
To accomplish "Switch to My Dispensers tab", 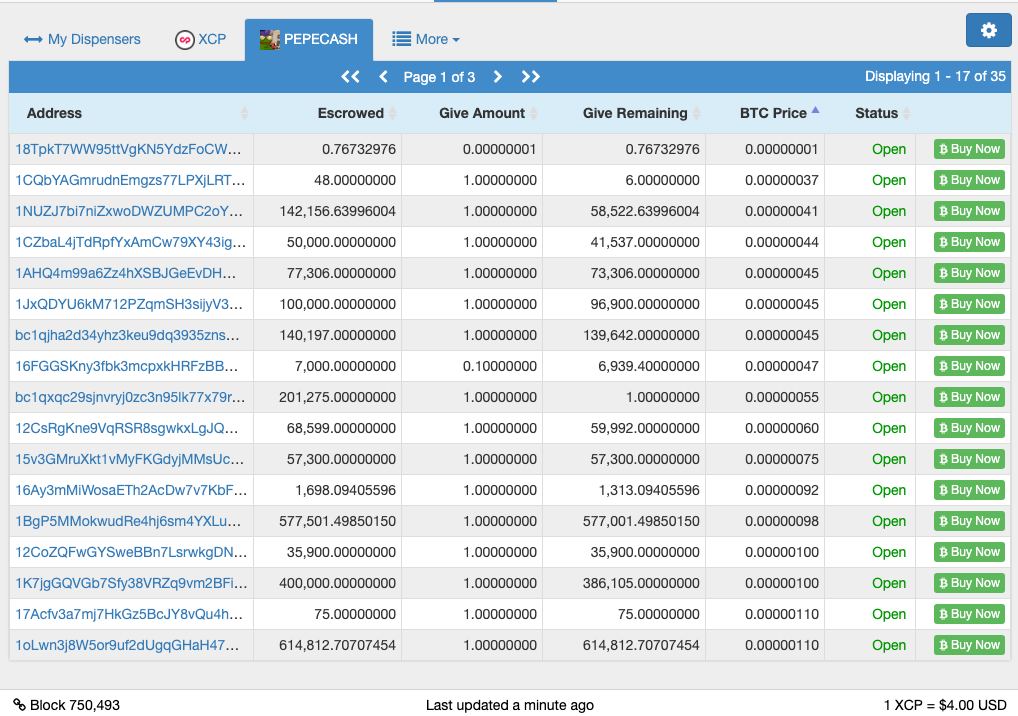I will 82,40.
